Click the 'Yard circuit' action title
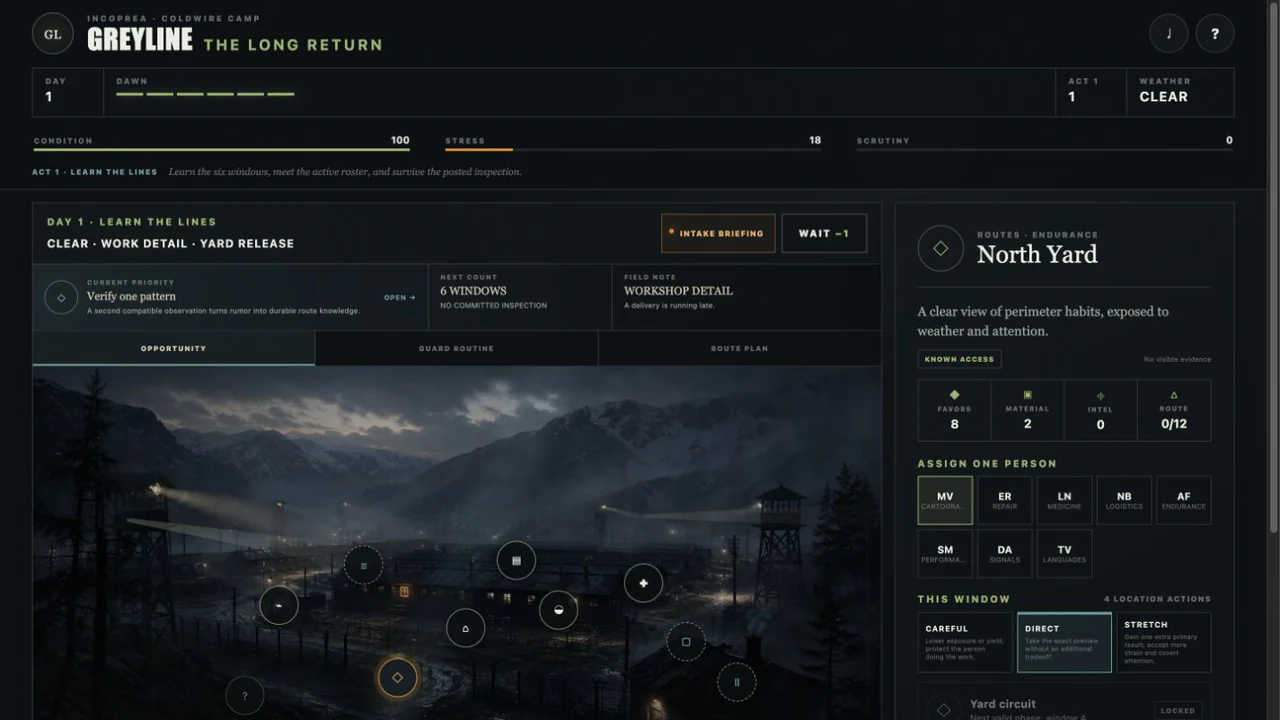The width and height of the screenshot is (1280, 720). coord(1003,704)
